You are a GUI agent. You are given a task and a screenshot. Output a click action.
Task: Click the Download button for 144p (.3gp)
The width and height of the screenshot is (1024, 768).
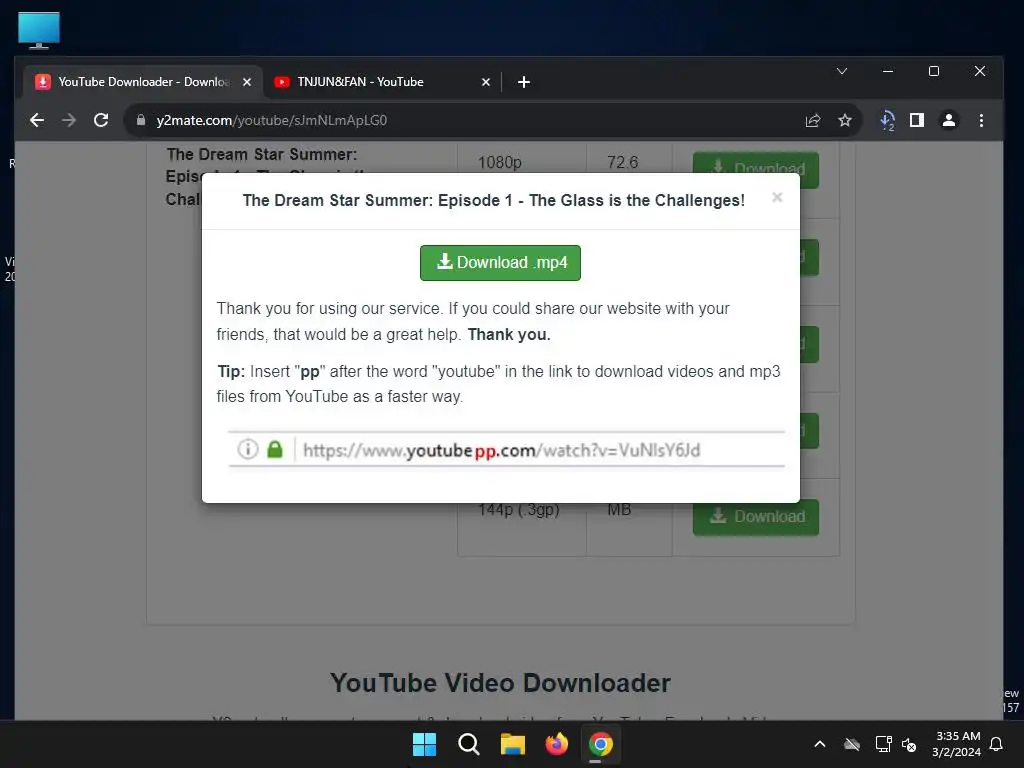[756, 517]
